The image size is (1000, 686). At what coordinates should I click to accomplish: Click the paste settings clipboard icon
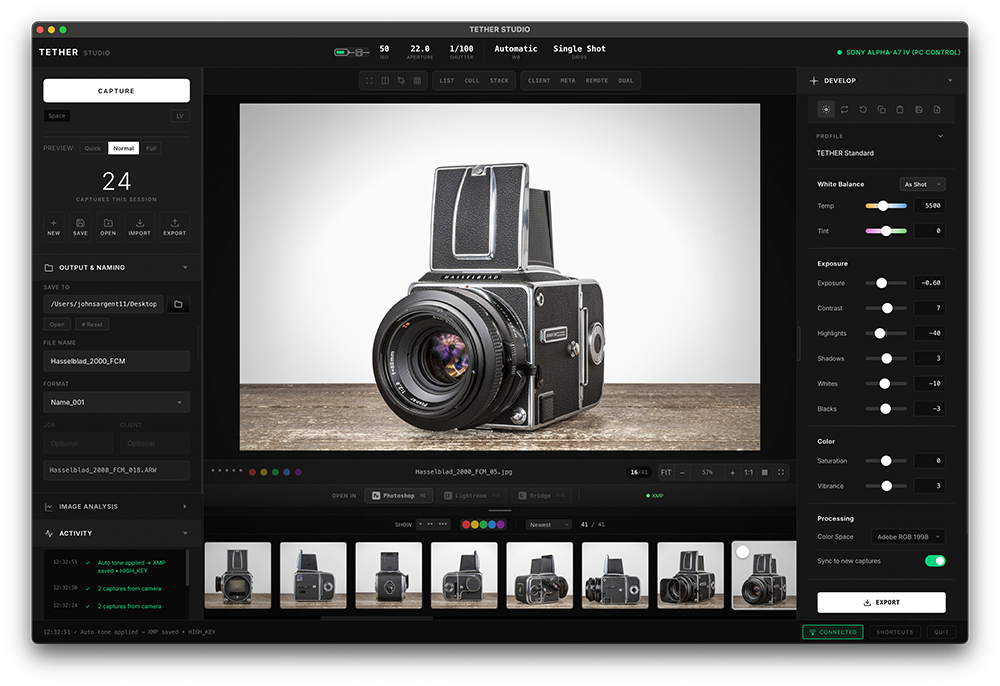coord(900,110)
